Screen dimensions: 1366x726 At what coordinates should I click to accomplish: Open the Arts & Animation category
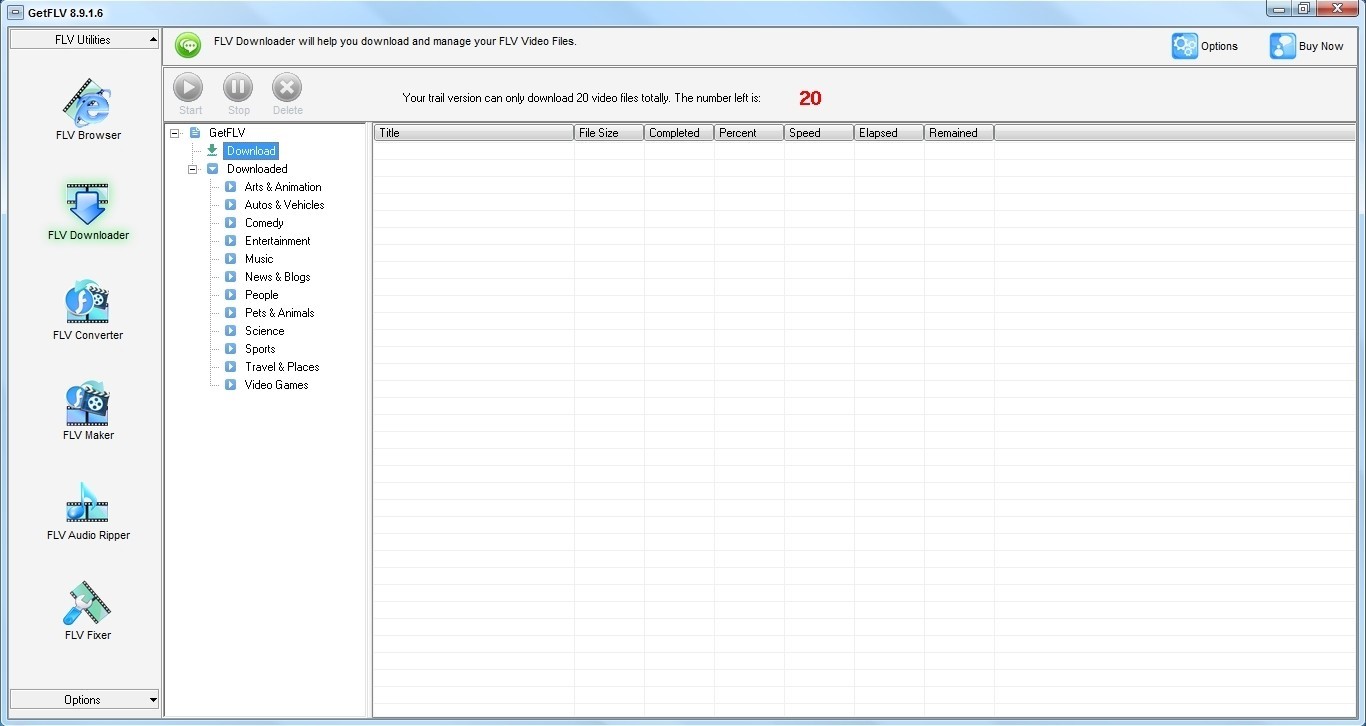[283, 187]
